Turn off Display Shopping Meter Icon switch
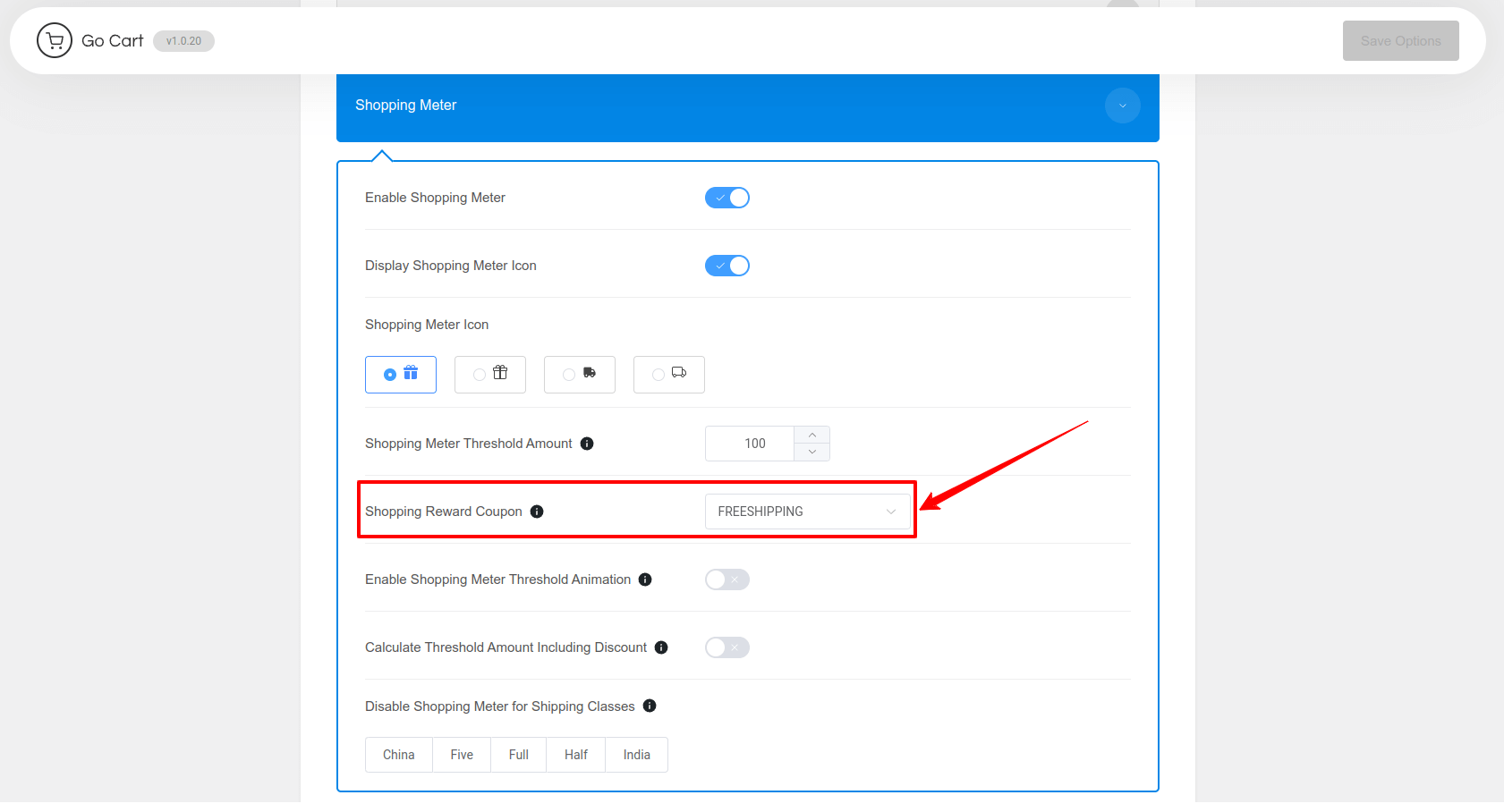 (x=727, y=266)
